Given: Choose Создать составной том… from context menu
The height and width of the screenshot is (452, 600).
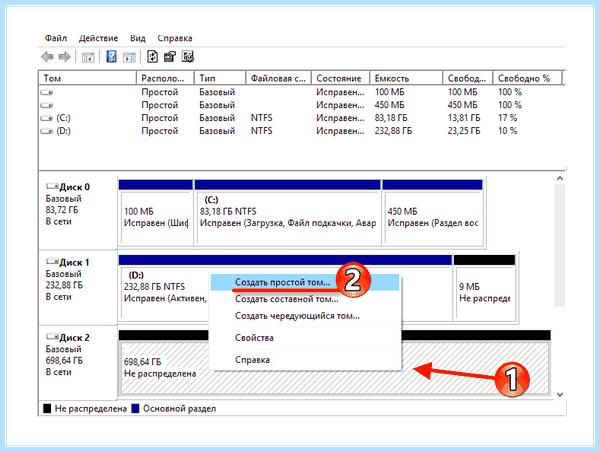Looking at the screenshot, I should point(305,299).
